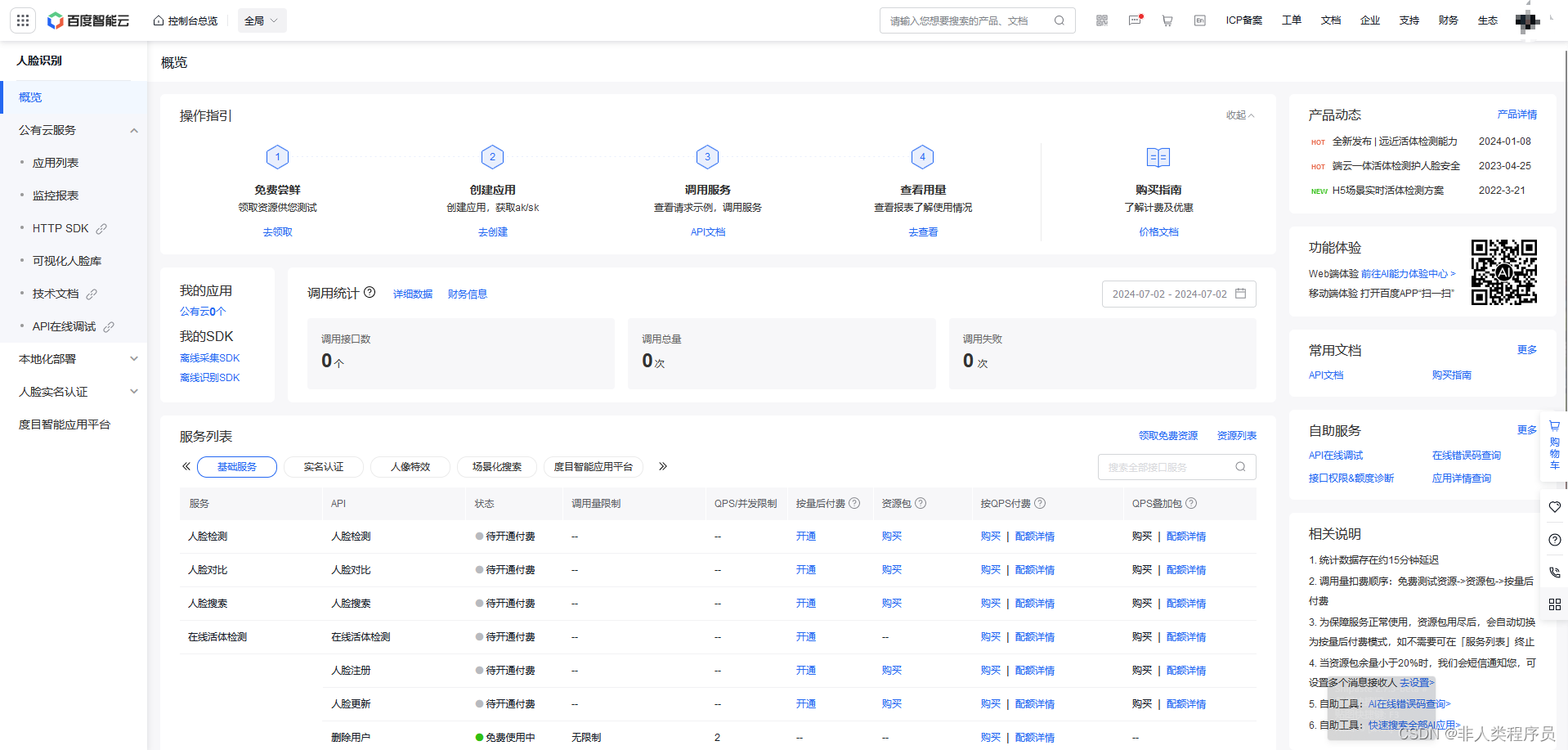Screen dimensions: 1568x750
Task: Click the help icon beside QPS叠加包 column
Action: [1191, 503]
